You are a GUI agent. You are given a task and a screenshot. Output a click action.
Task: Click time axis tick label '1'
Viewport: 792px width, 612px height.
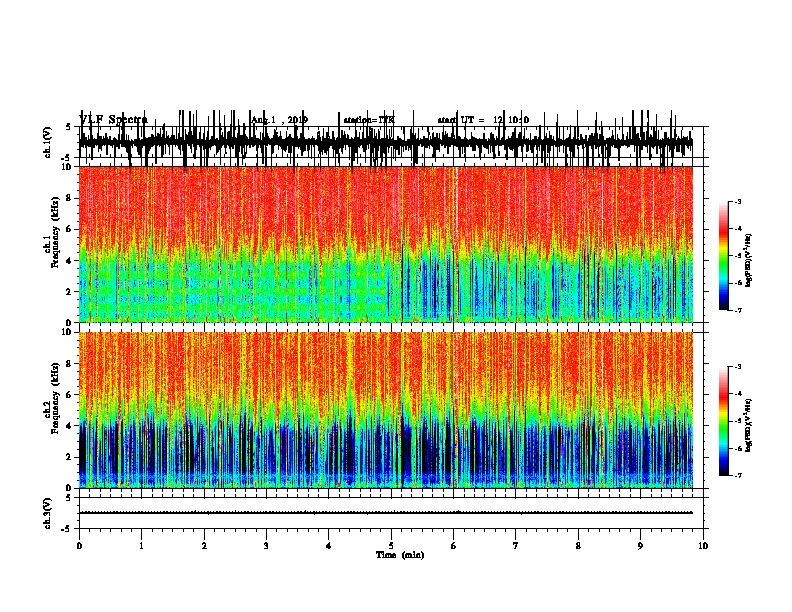coord(142,546)
